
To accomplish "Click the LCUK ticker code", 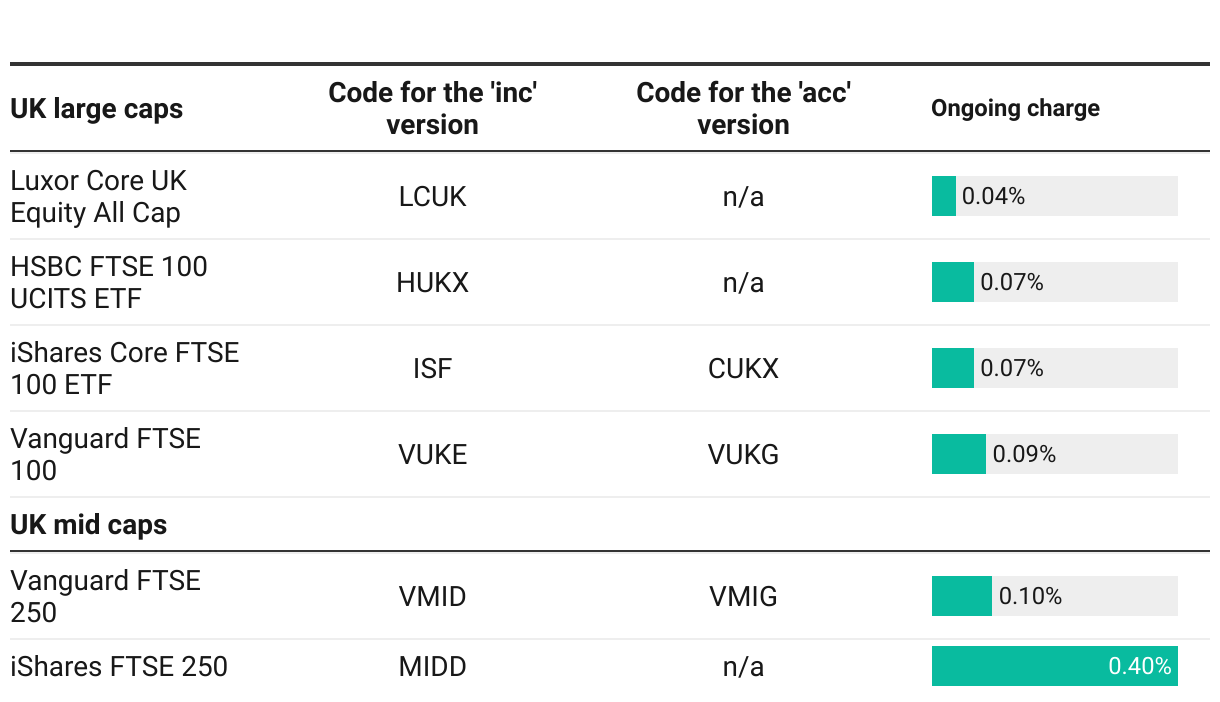I will 432,196.
